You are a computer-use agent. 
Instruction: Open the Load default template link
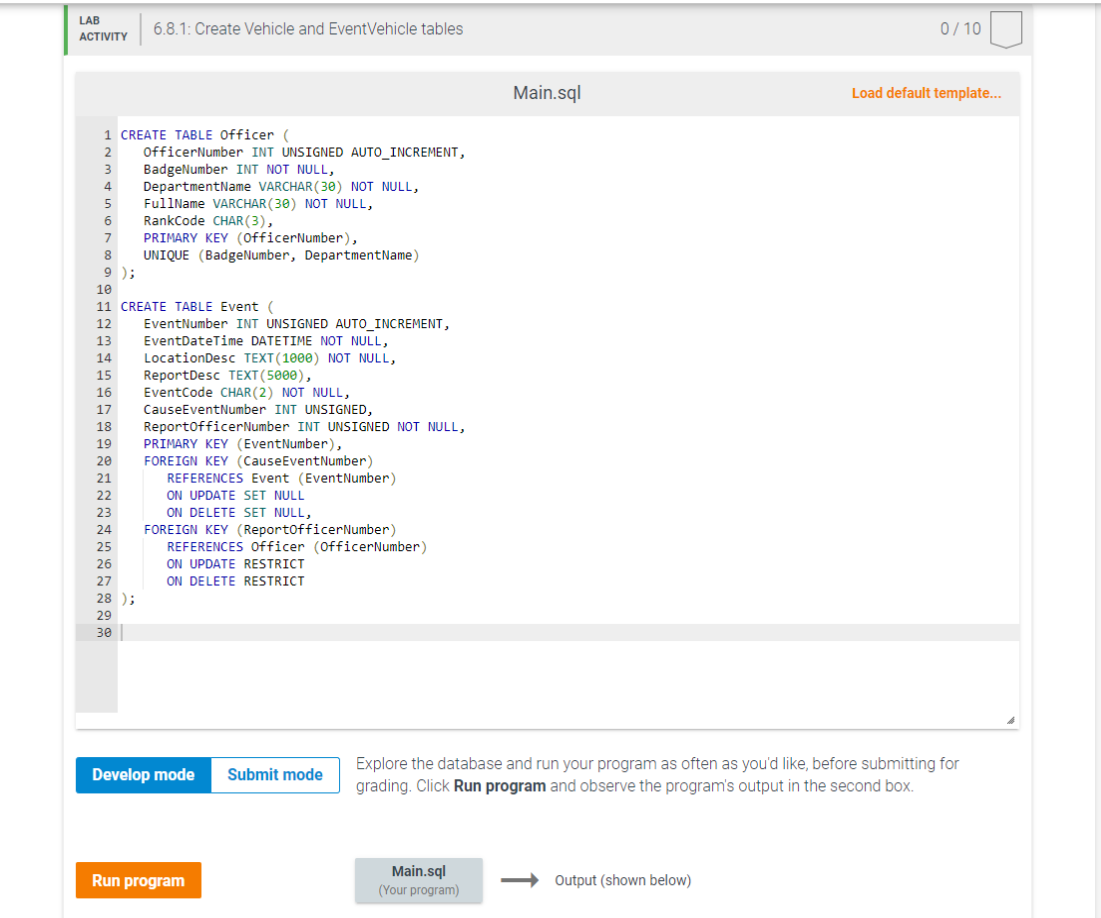coord(925,92)
